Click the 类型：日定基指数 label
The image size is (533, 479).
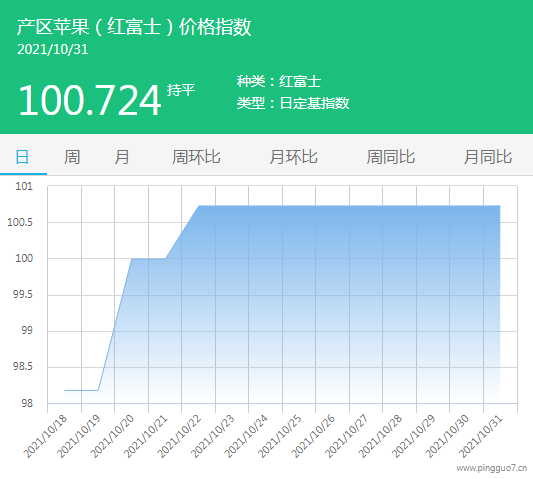(293, 103)
